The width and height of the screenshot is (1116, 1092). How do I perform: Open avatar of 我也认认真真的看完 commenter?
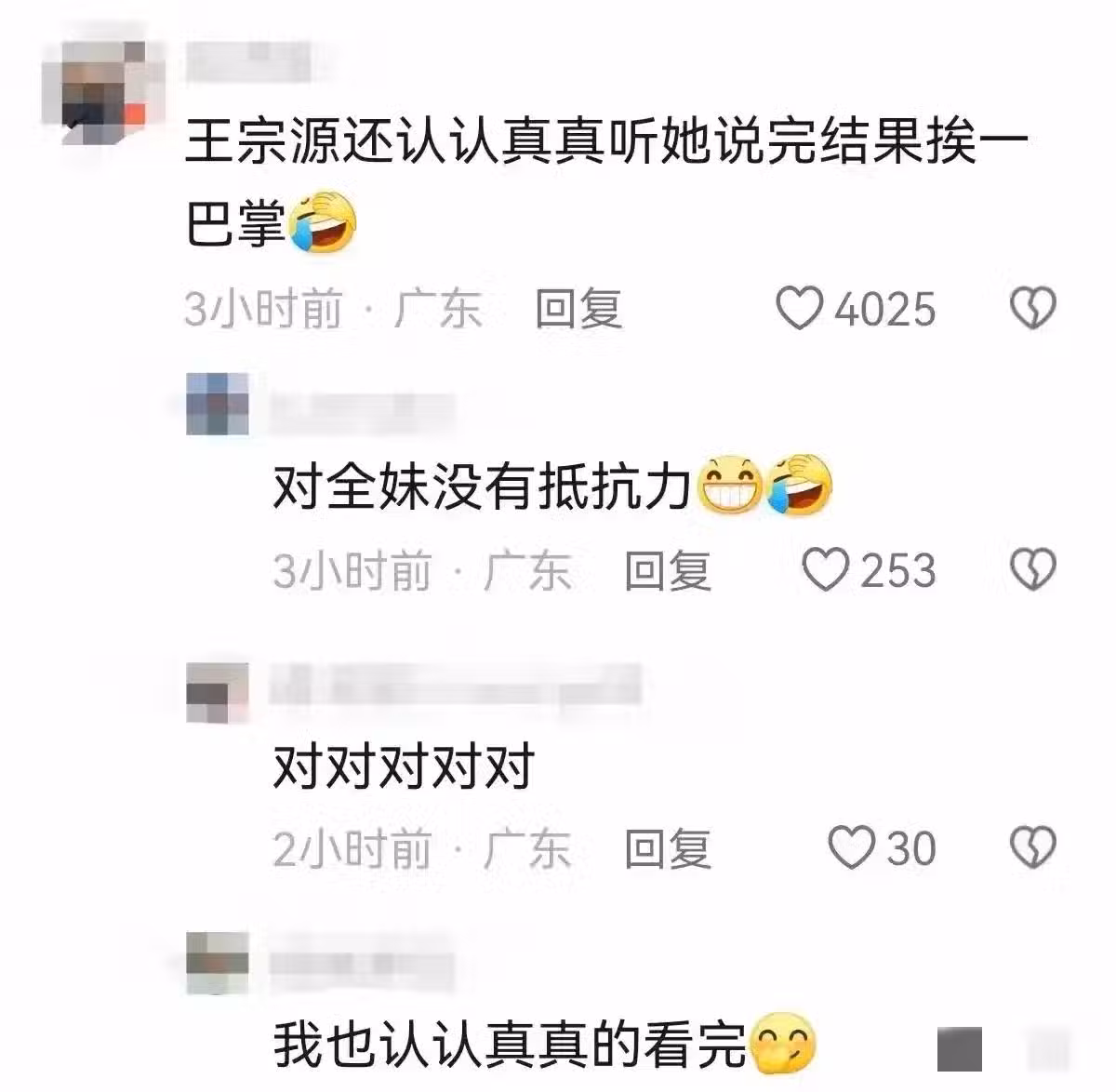tap(218, 963)
